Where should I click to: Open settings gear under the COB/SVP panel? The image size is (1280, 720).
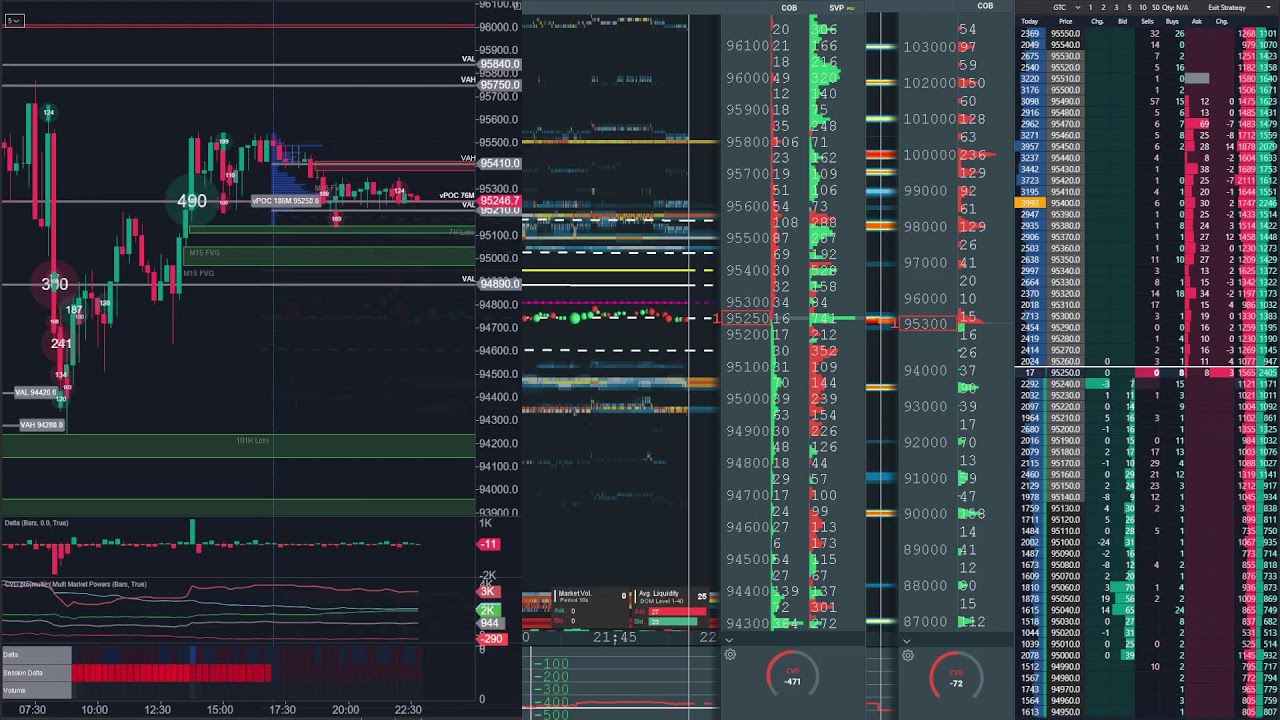point(730,655)
